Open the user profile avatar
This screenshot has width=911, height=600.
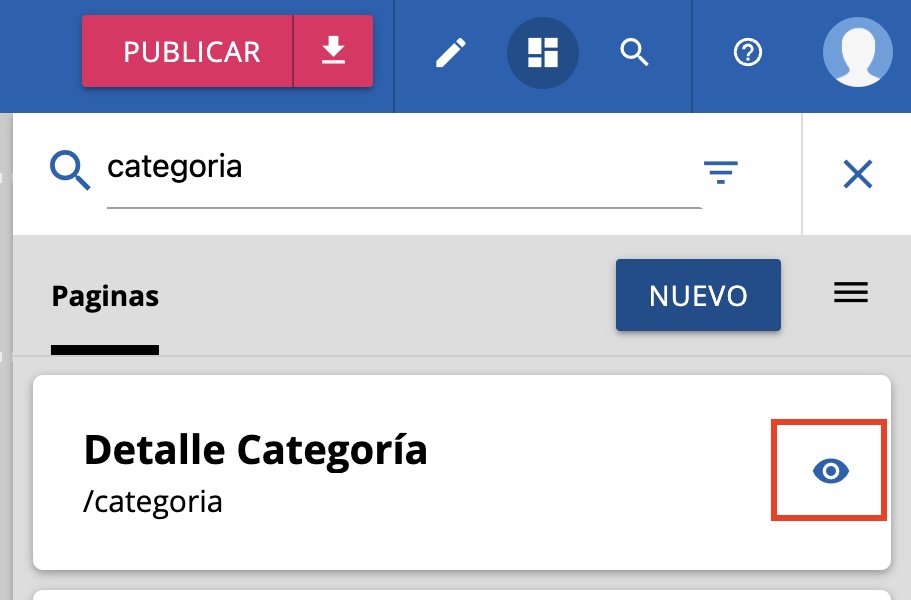[857, 52]
